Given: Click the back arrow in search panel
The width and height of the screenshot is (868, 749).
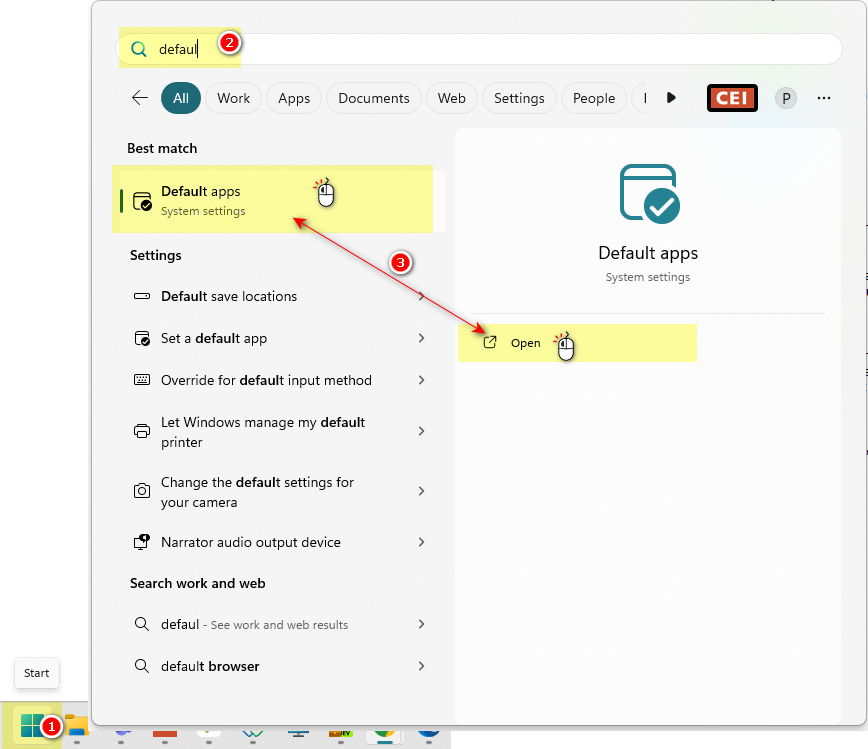Looking at the screenshot, I should click(140, 98).
